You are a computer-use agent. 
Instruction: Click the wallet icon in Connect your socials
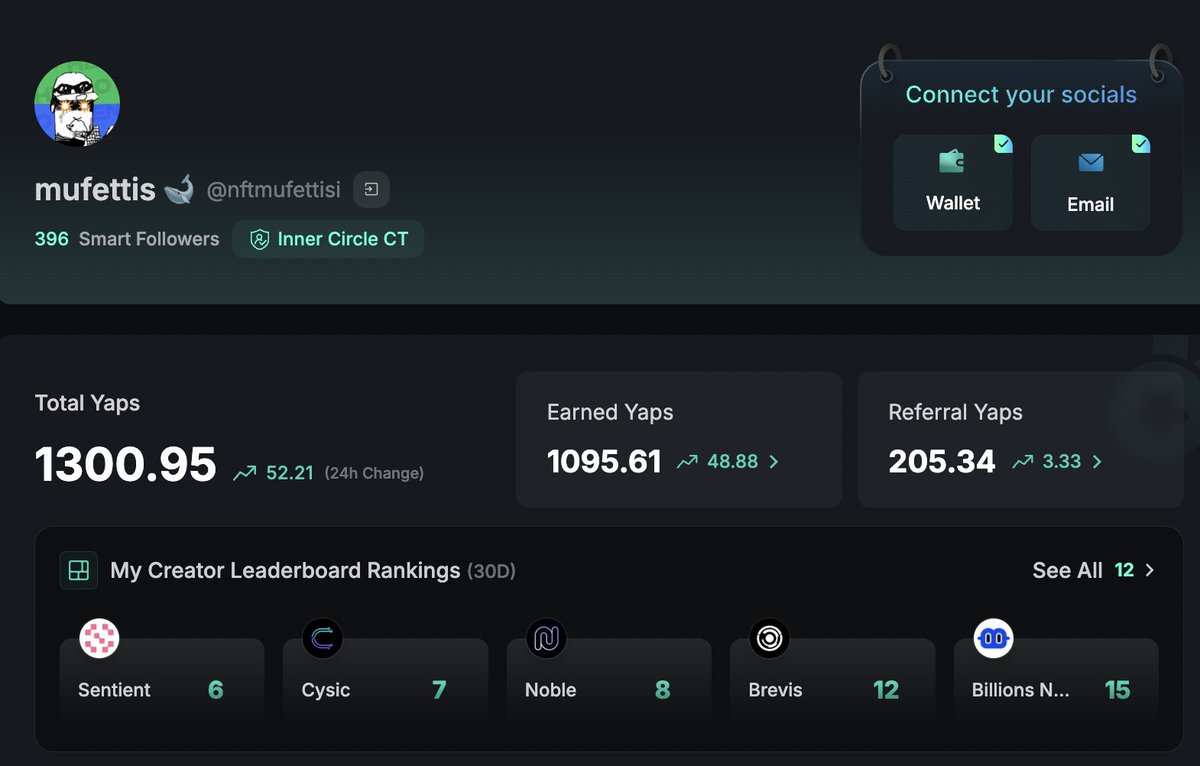(952, 162)
